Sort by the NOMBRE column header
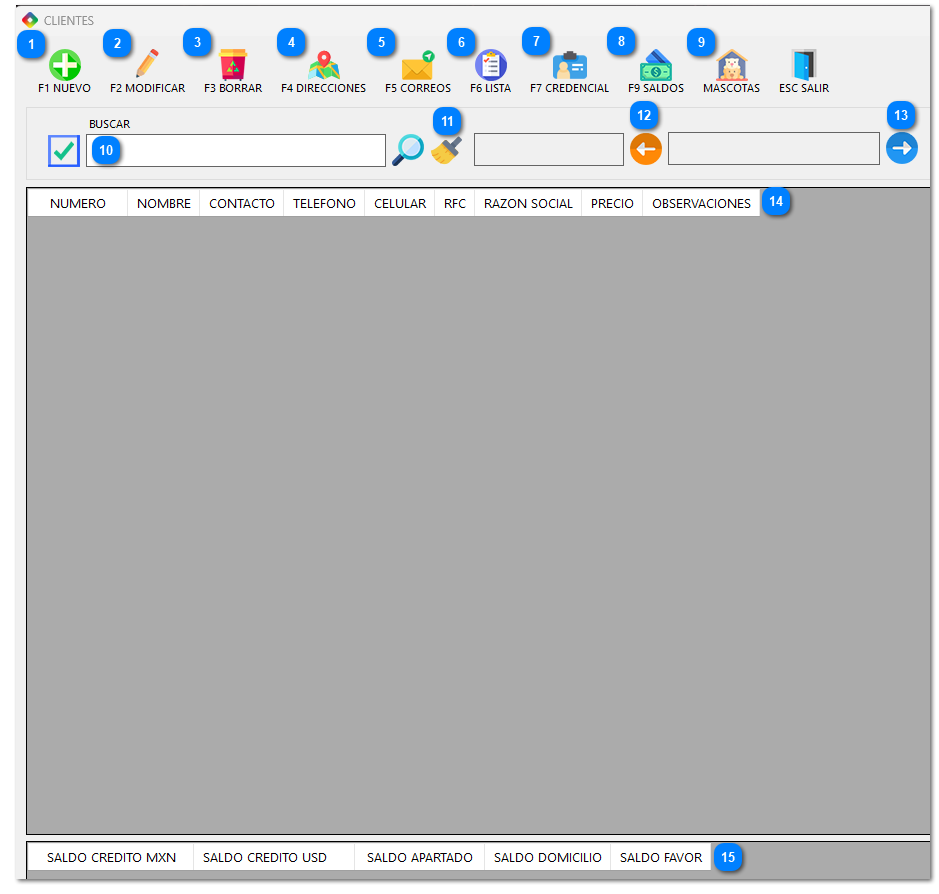 164,203
